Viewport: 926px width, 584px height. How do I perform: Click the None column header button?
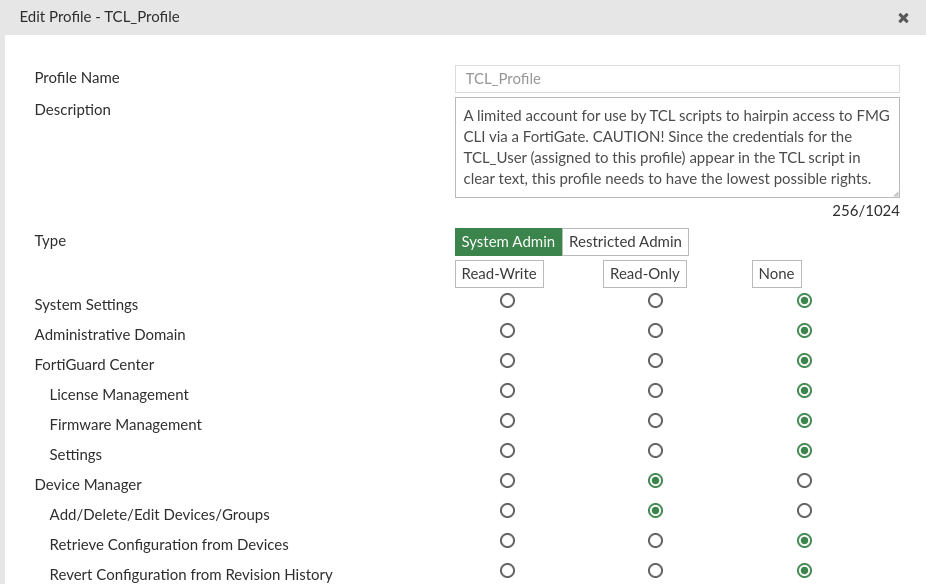click(776, 274)
